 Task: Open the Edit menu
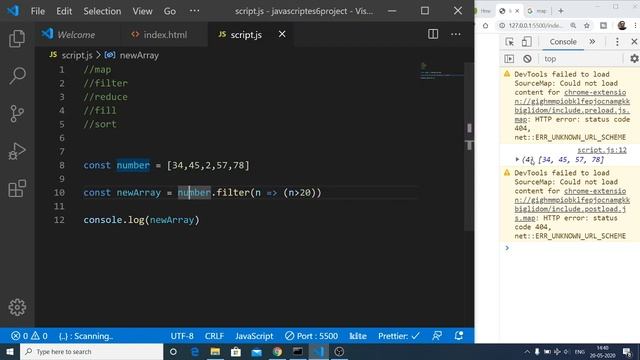coord(64,11)
